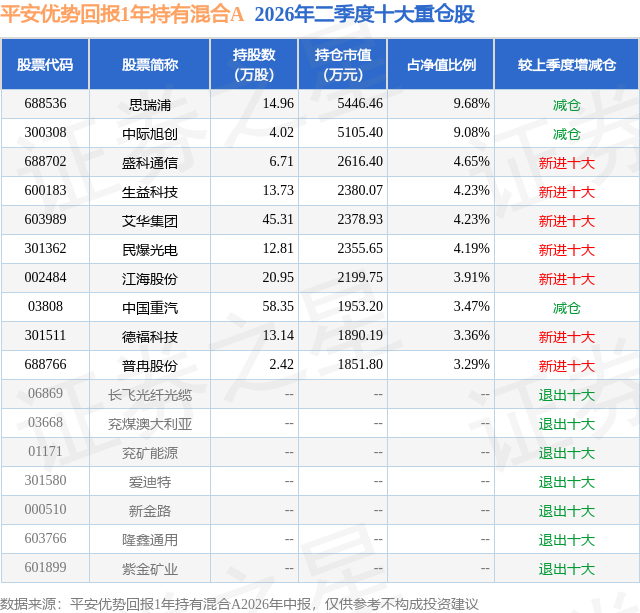Image resolution: width=640 pixels, height=613 pixels.
Task: Click the 长飞光纤光缆 stock name
Action: (150, 395)
